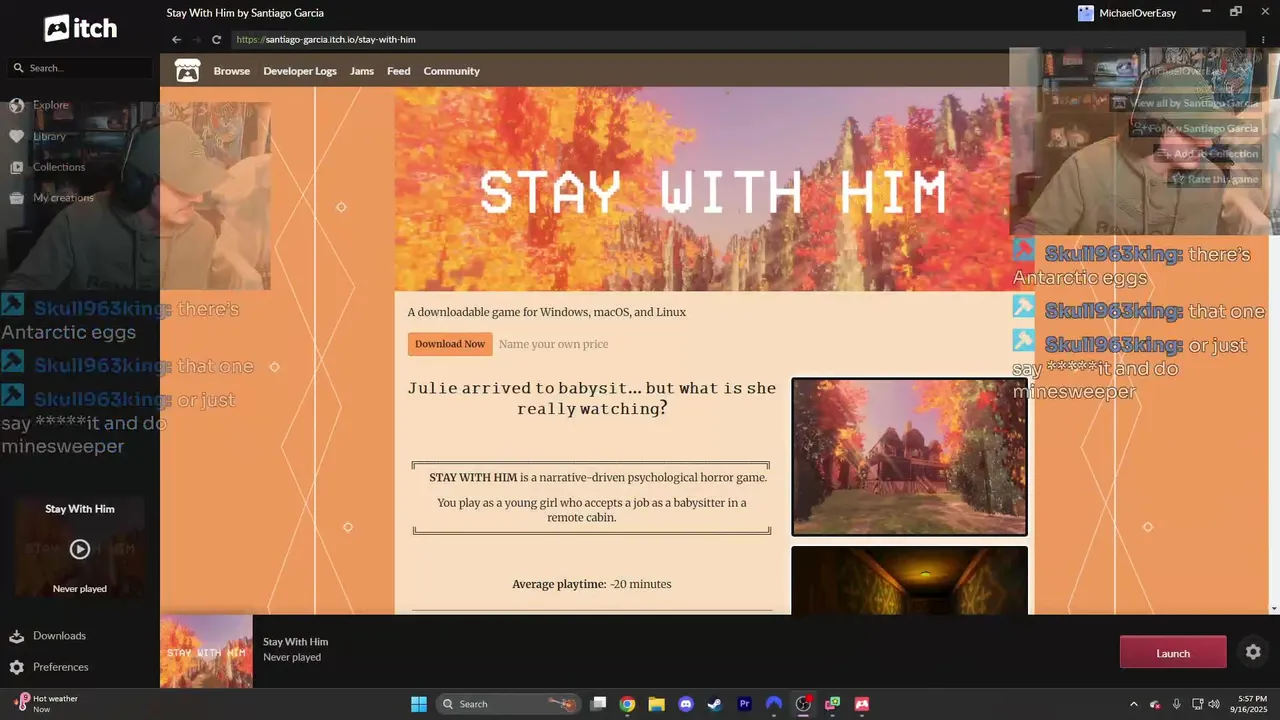The width and height of the screenshot is (1280, 720).
Task: Open Adobe Premiere Pro from the taskbar
Action: (x=744, y=704)
